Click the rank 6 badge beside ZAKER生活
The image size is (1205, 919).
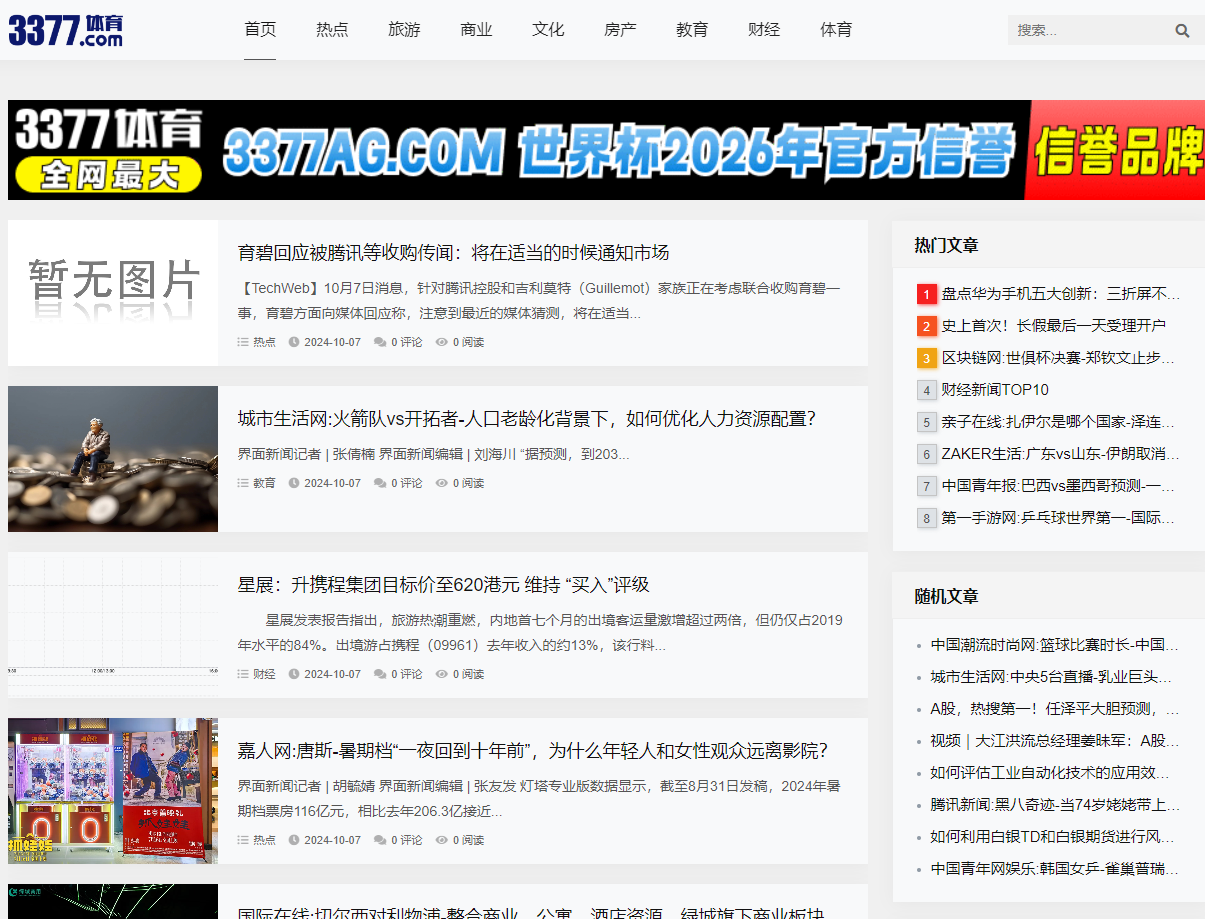927,454
